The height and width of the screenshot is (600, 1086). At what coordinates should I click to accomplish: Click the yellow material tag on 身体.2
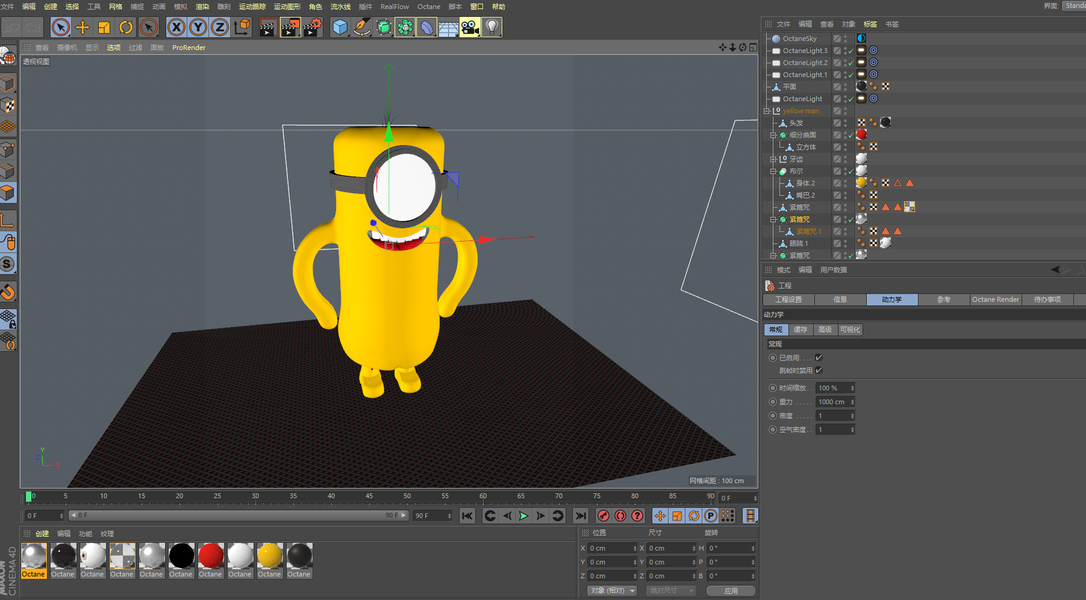click(x=861, y=183)
